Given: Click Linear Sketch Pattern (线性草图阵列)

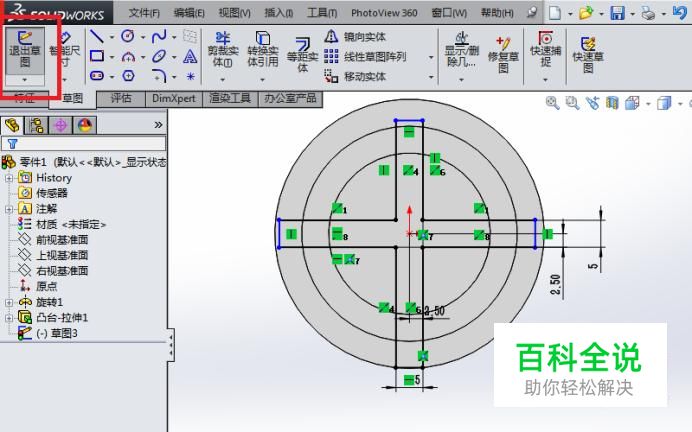Looking at the screenshot, I should 365,56.
